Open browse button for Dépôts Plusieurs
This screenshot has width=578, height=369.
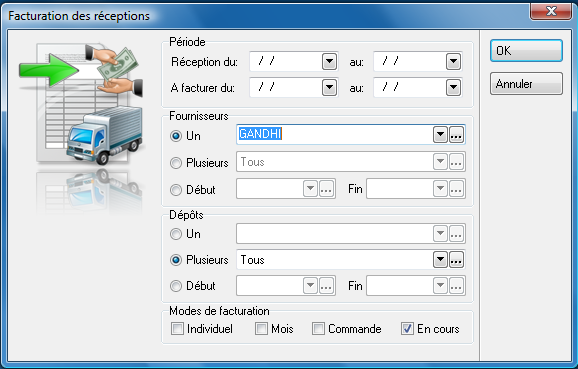tap(456, 260)
